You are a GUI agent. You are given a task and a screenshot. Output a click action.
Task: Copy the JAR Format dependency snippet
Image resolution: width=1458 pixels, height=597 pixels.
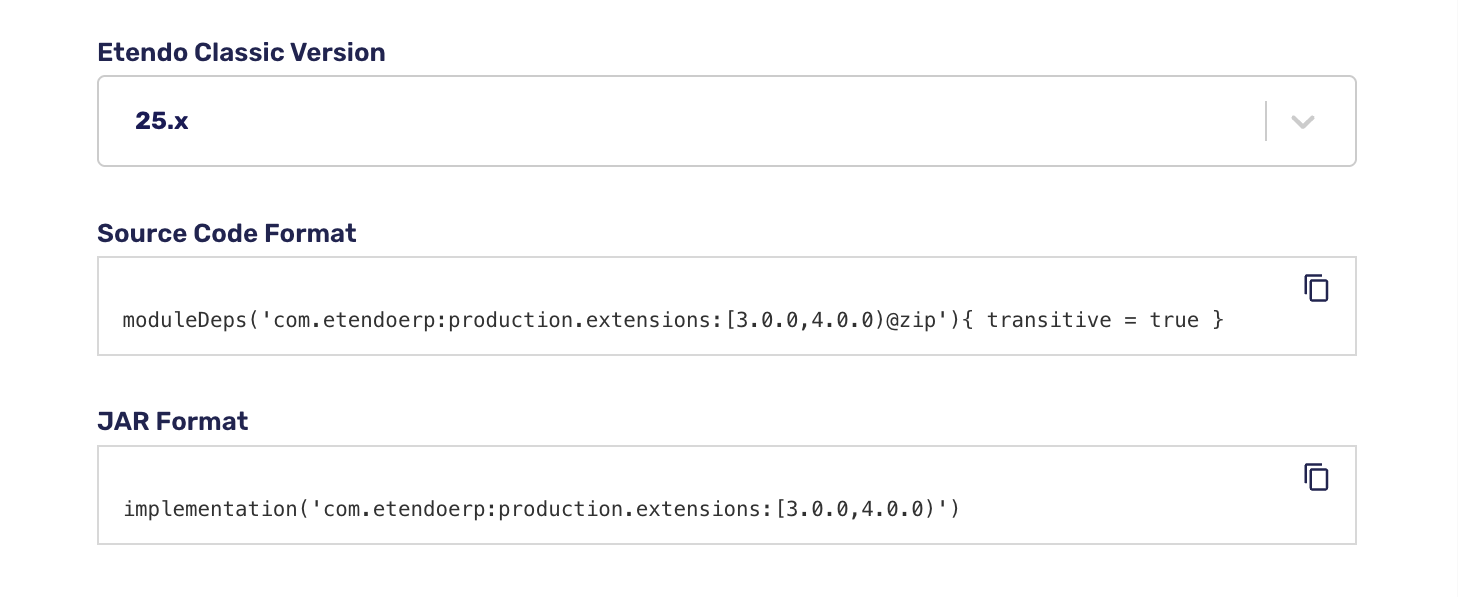[x=1317, y=477]
